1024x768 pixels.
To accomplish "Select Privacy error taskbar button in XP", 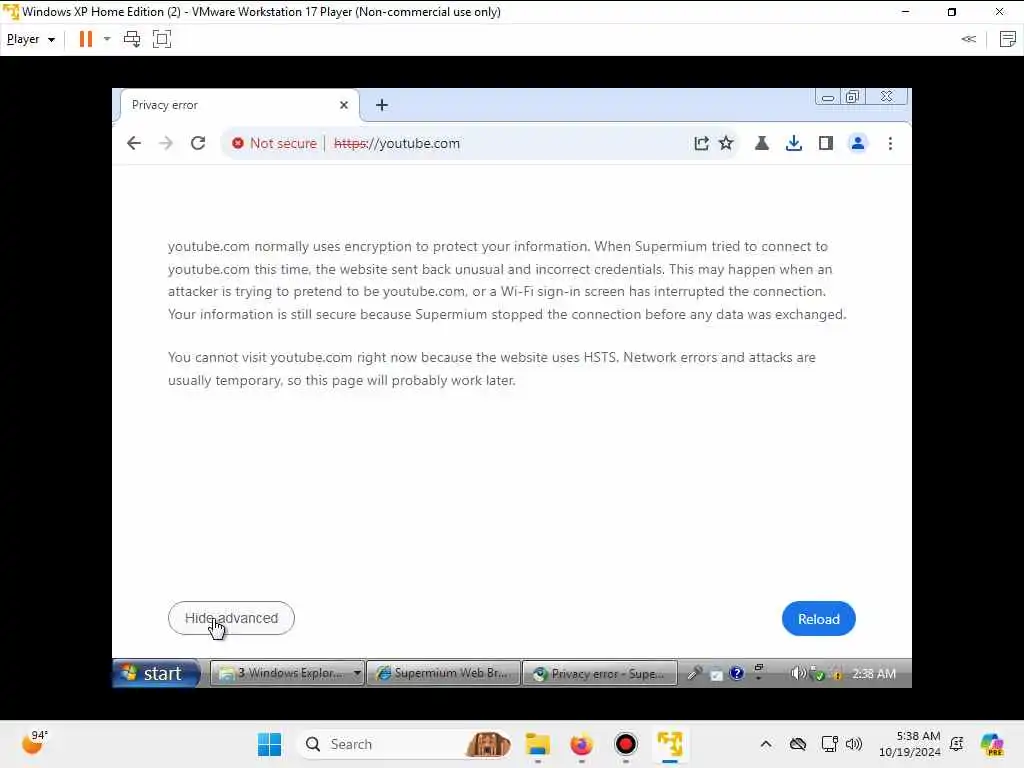I will pos(600,673).
